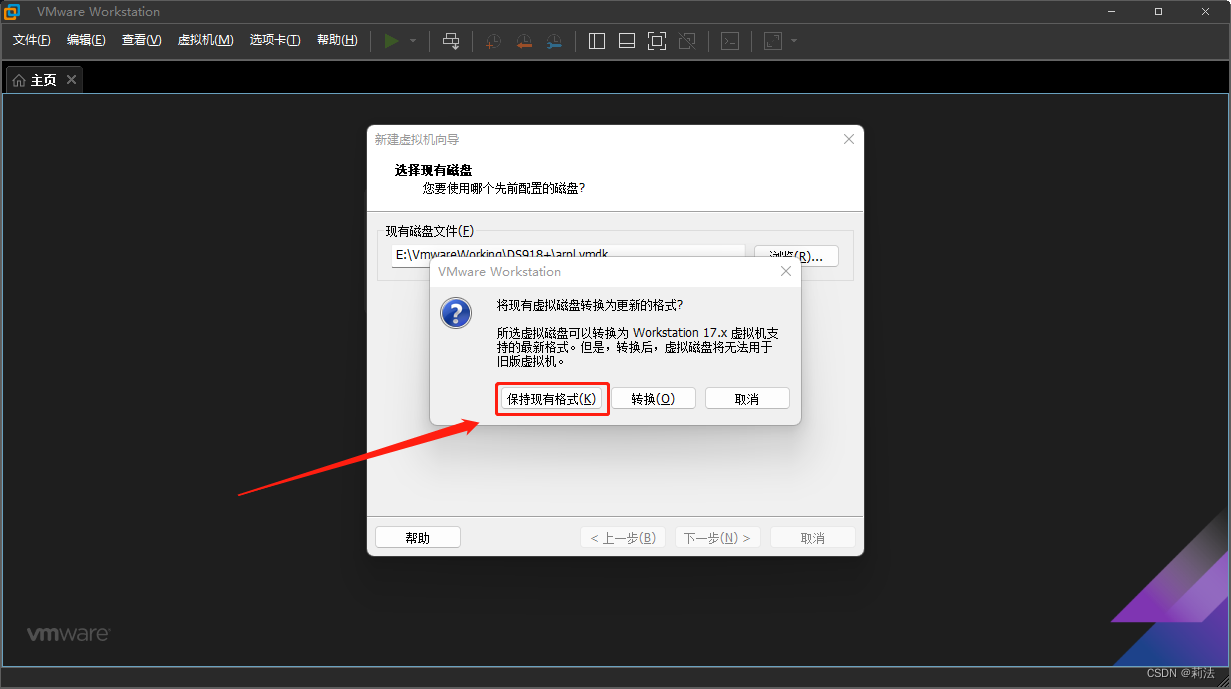
Task: Expand the stretch display dropdown arrow
Action: 794,41
